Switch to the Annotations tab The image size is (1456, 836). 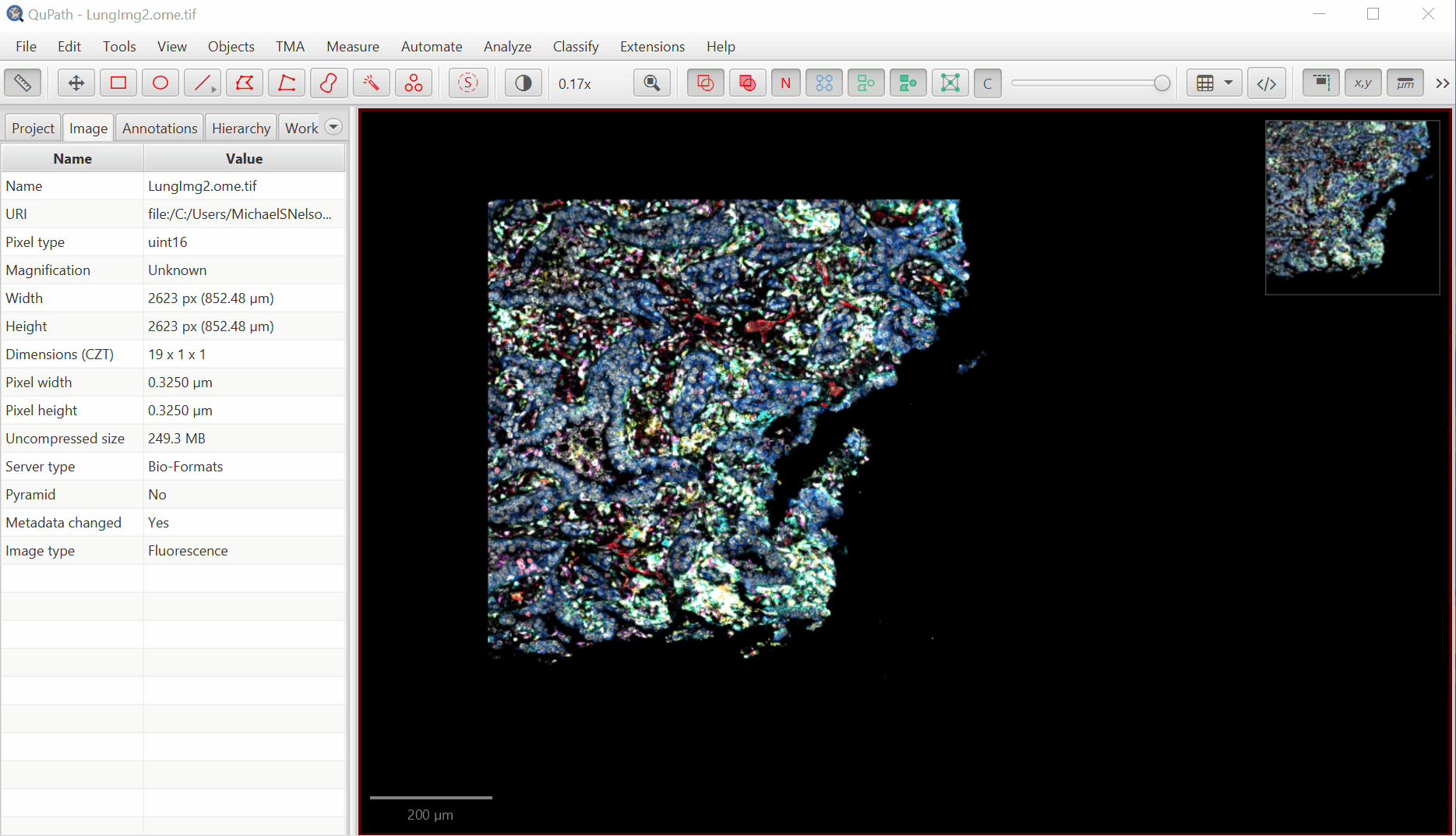click(160, 128)
